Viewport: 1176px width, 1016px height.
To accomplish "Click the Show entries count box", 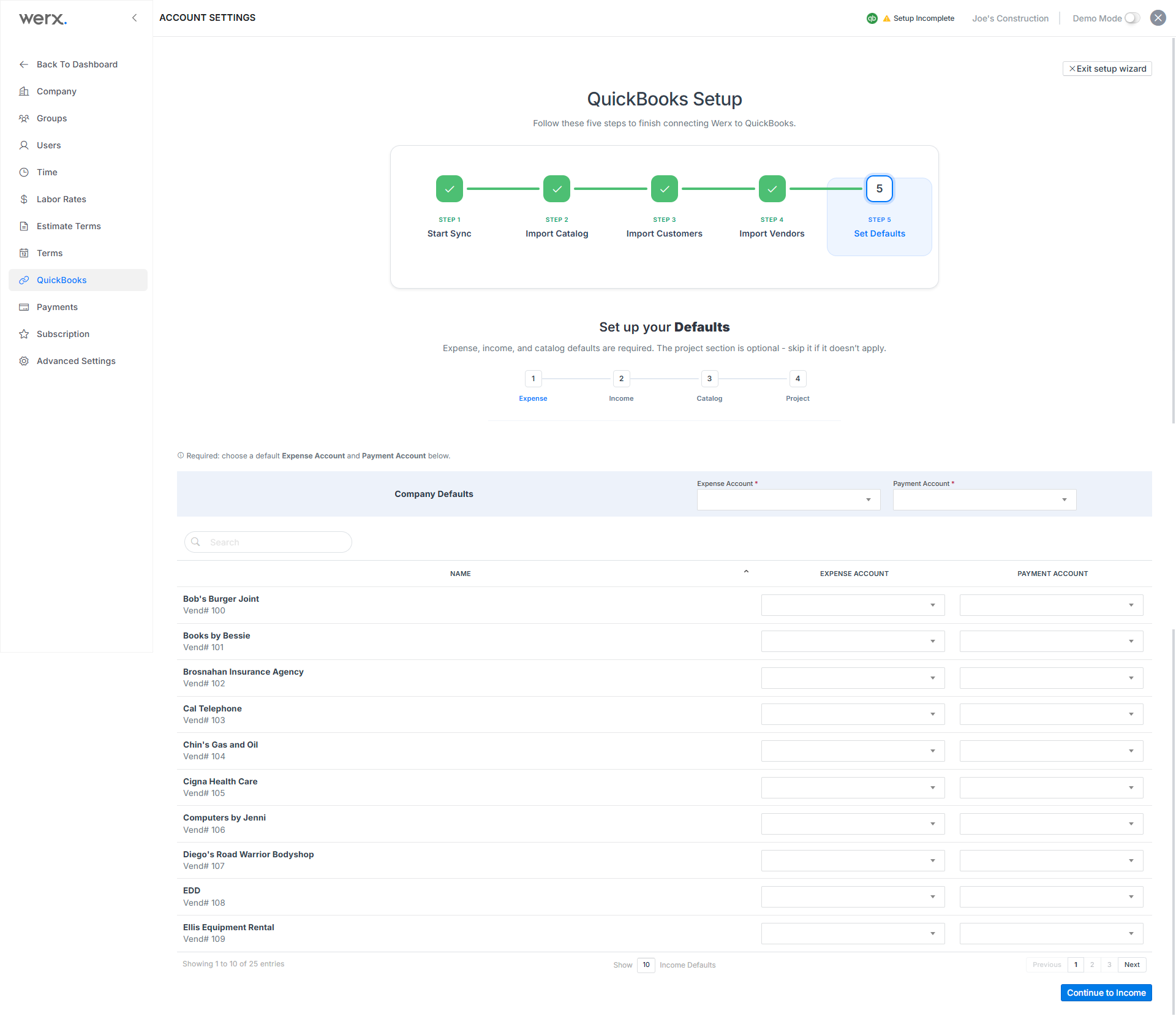I will point(646,965).
